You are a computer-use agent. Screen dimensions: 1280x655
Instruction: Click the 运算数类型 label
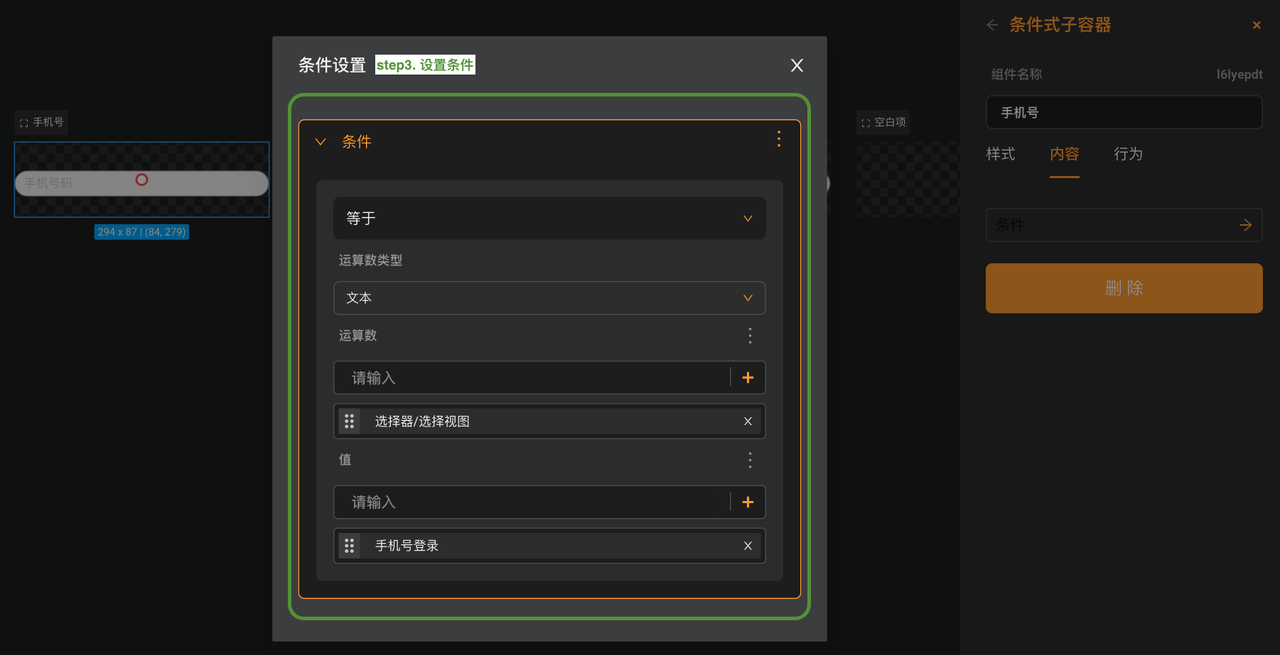(370, 260)
